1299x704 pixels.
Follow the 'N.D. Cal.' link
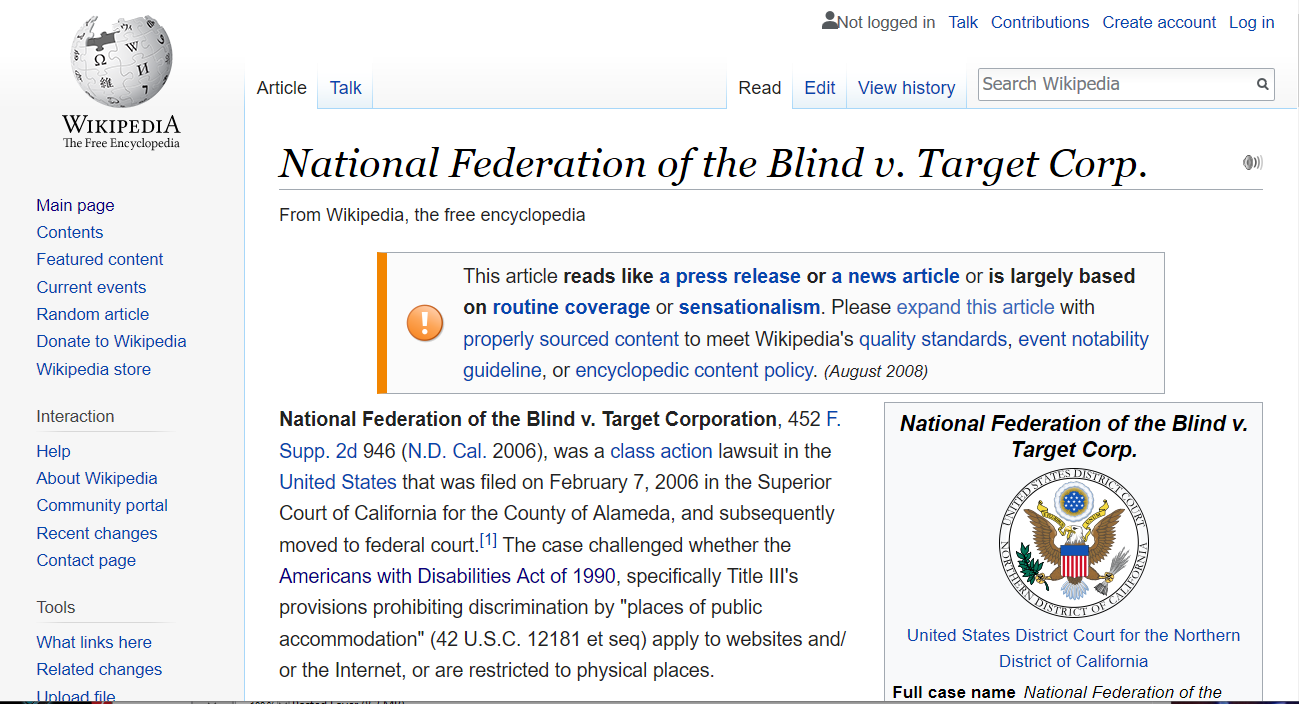pyautogui.click(x=448, y=451)
